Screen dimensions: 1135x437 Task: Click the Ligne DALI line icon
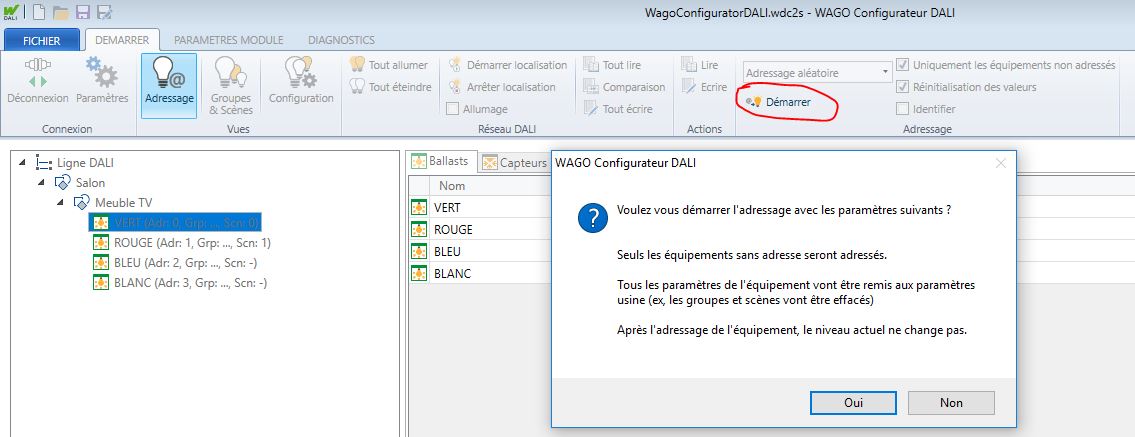coord(43,164)
